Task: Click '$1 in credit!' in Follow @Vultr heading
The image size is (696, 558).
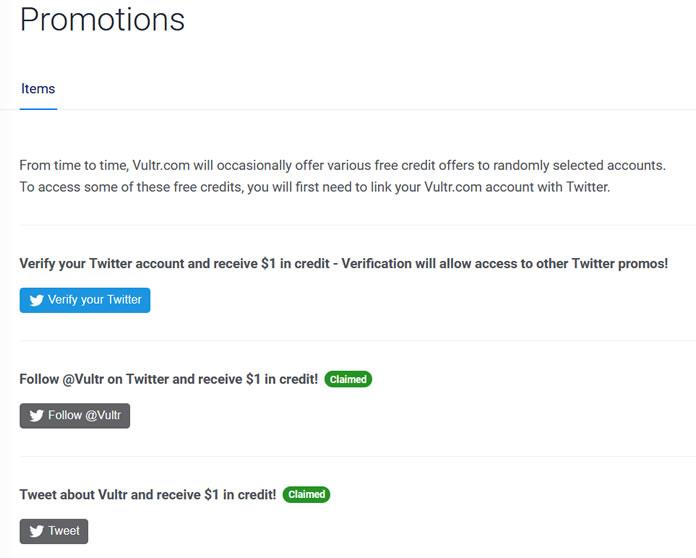Action: tap(282, 379)
